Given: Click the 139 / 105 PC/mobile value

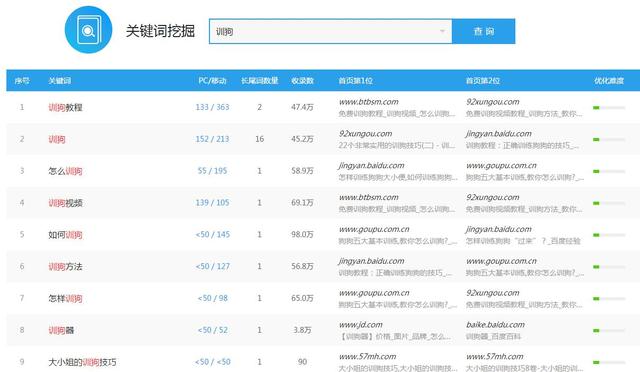Looking at the screenshot, I should (x=212, y=203).
